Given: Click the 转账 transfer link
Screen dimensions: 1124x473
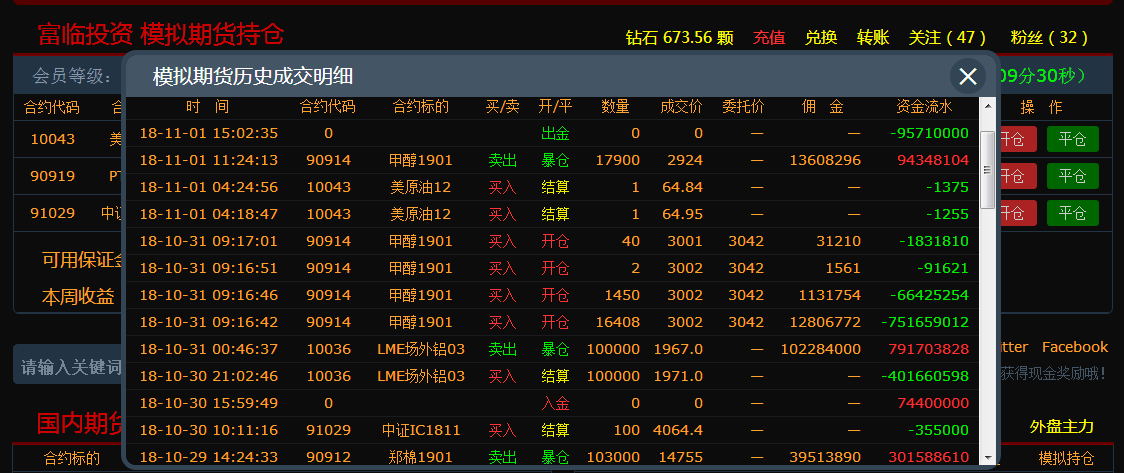Looking at the screenshot, I should (x=873, y=37).
